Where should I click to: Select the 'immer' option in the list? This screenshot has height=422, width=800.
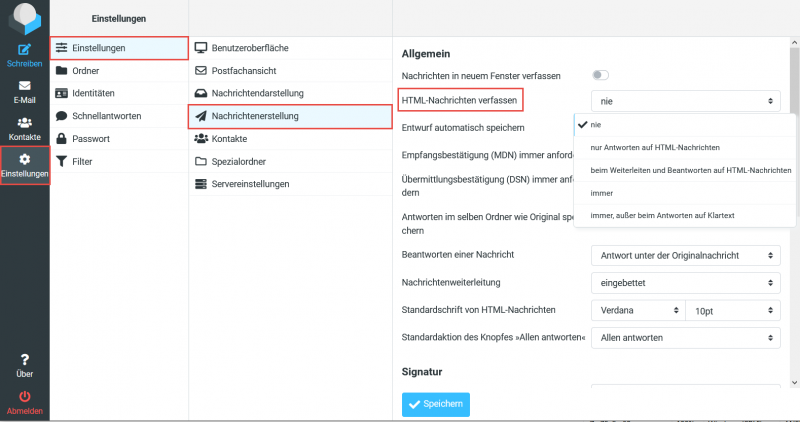click(602, 193)
